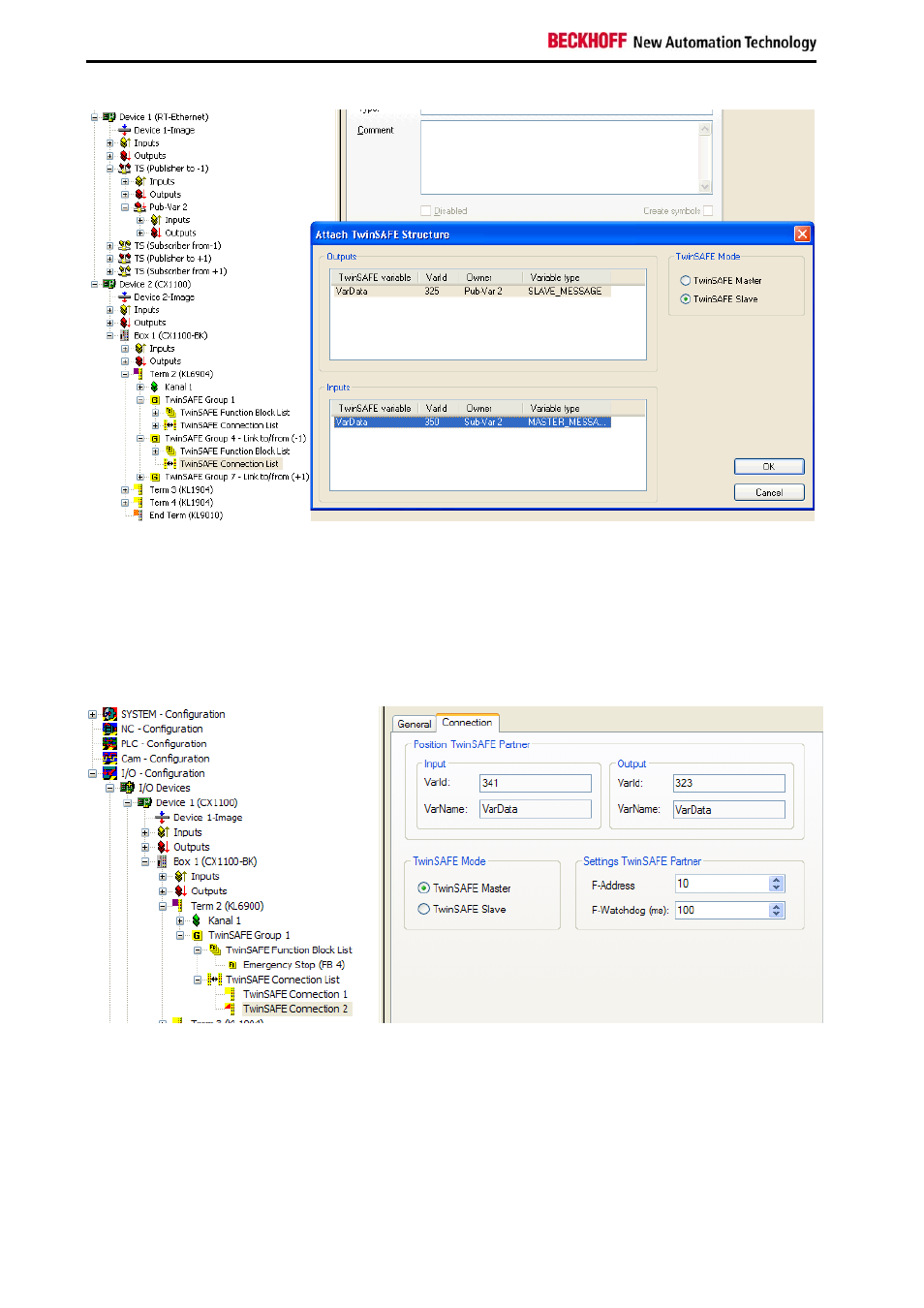Collapse the Term 2 (KL6900) node
Viewport: 924px width, 1308px height.
(163, 906)
